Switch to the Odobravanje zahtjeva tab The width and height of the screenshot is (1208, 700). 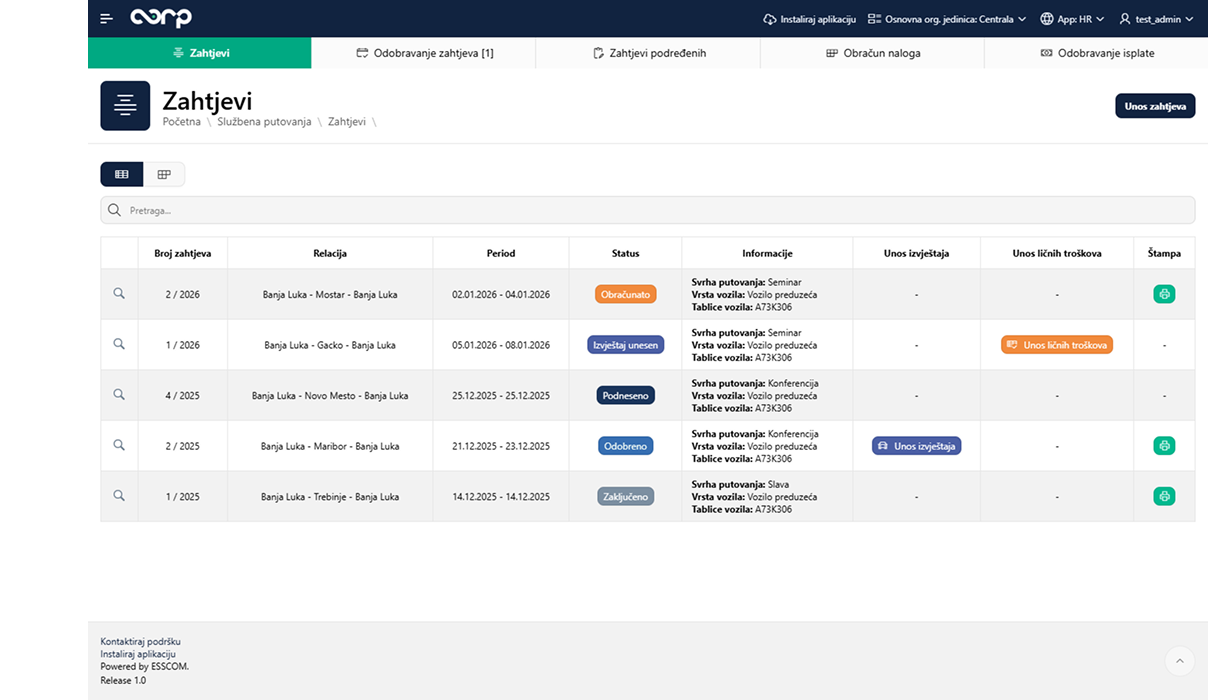[424, 53]
